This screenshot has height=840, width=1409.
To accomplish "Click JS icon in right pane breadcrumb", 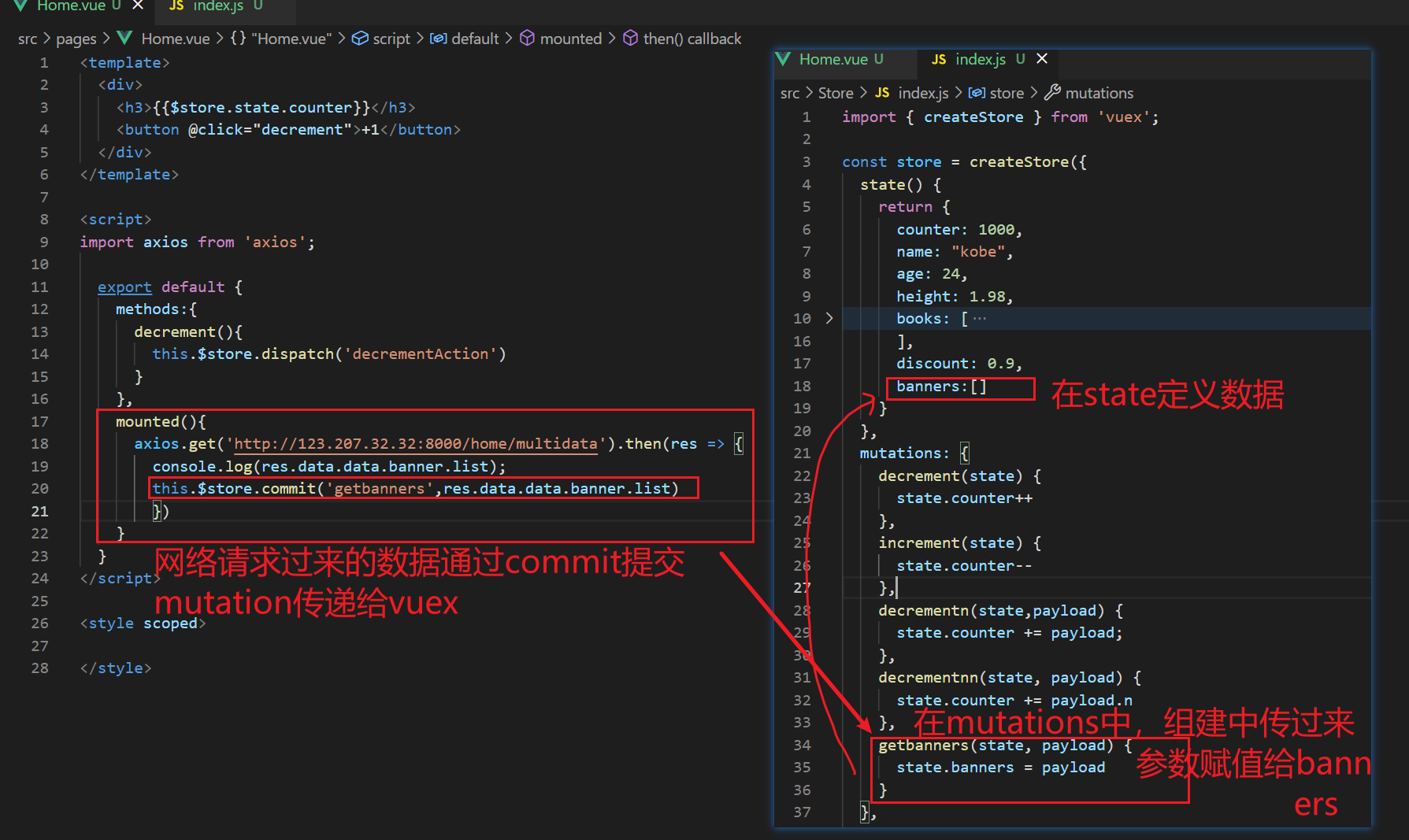I will click(x=882, y=93).
